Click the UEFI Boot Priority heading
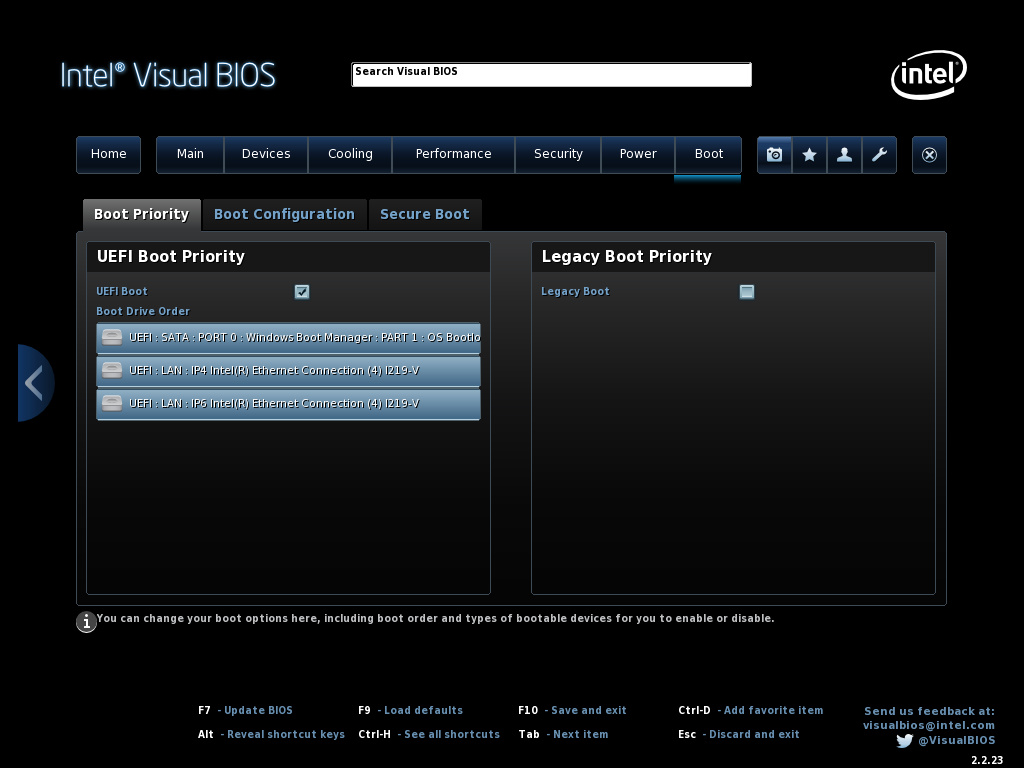Viewport: 1024px width, 768px height. pos(170,256)
